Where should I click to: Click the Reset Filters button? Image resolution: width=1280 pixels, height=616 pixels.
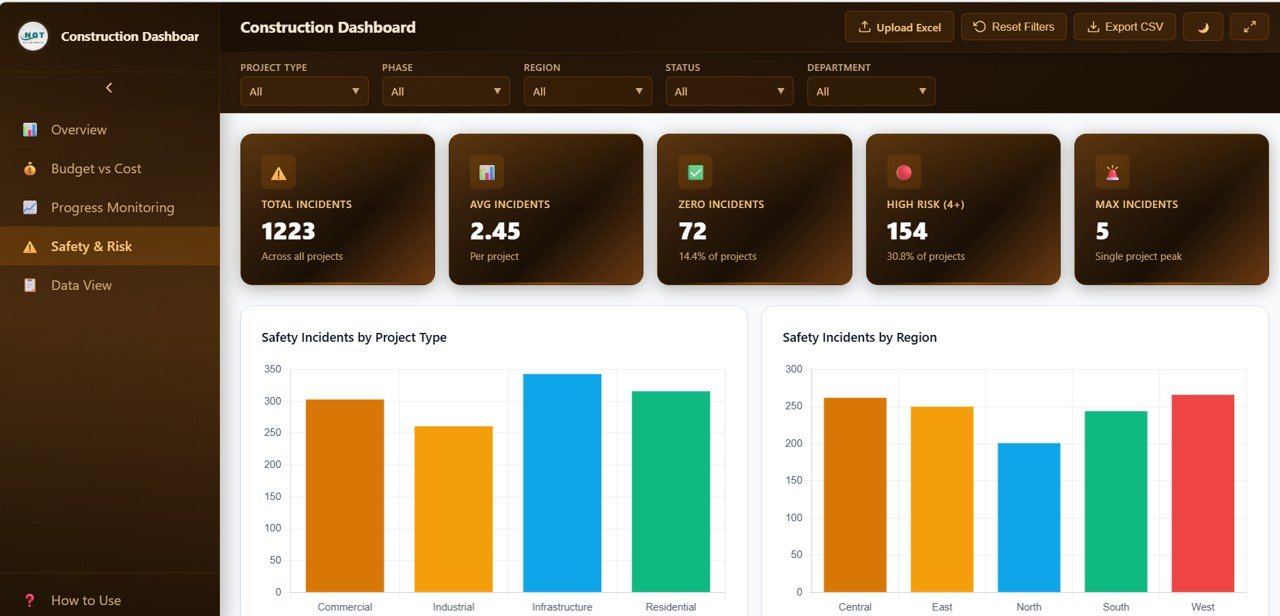[1014, 27]
